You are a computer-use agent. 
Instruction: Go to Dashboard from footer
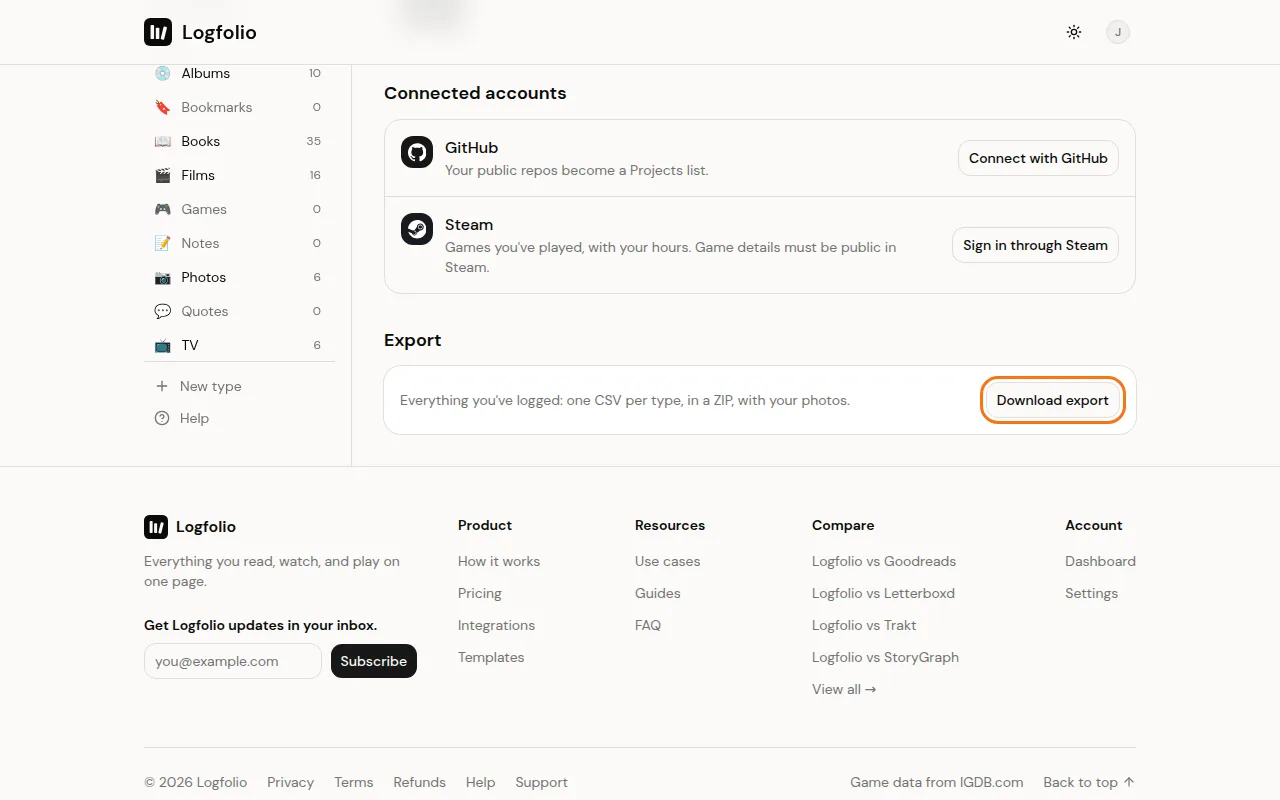click(1100, 561)
